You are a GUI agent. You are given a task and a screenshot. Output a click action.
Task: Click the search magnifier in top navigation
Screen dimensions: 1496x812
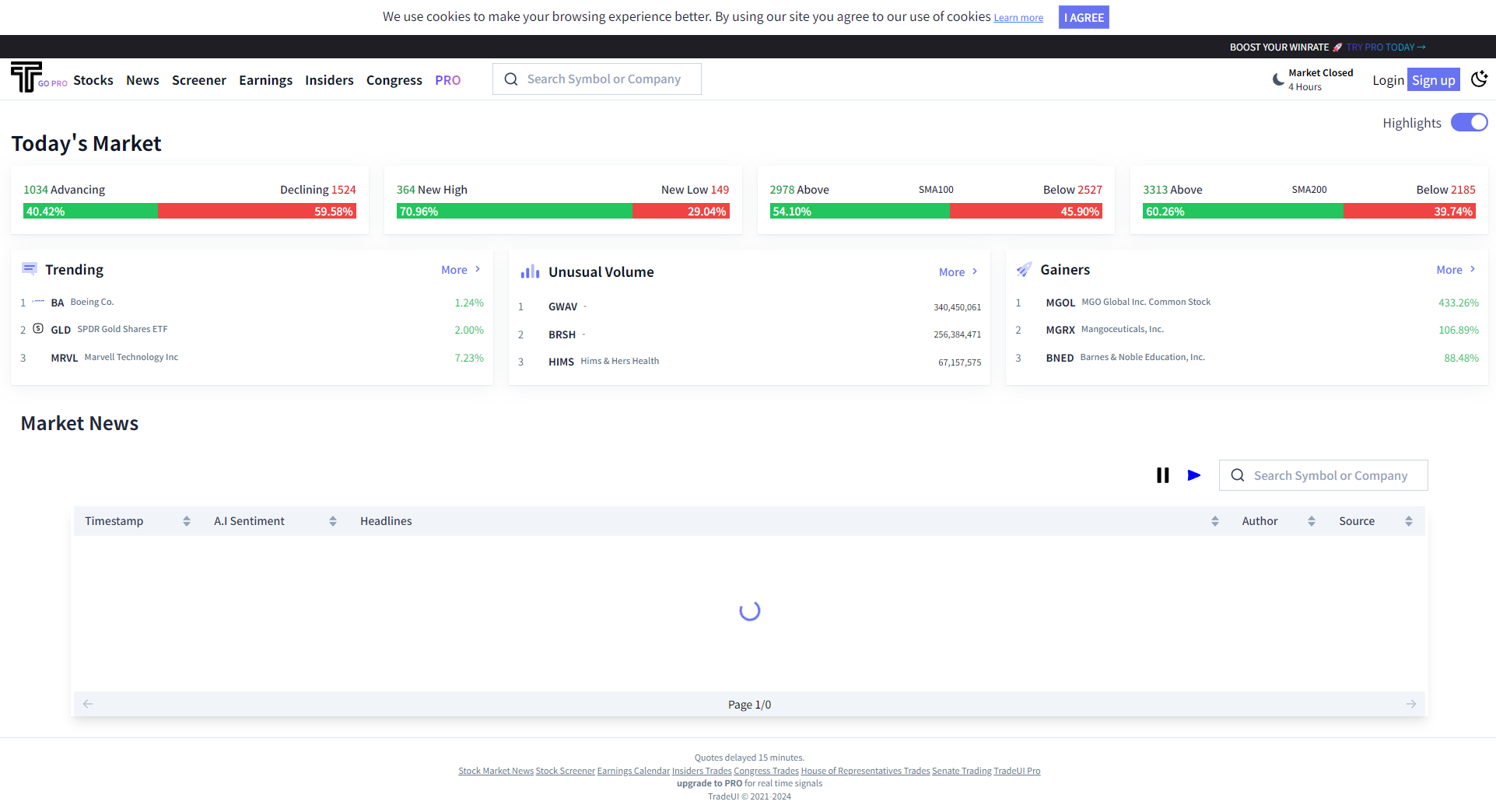point(511,79)
